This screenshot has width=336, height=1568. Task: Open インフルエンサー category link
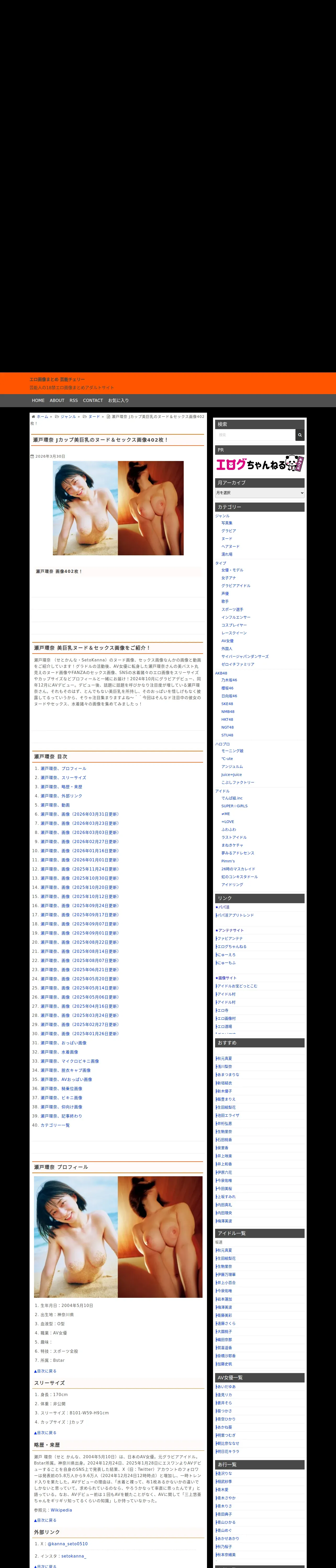236,617
